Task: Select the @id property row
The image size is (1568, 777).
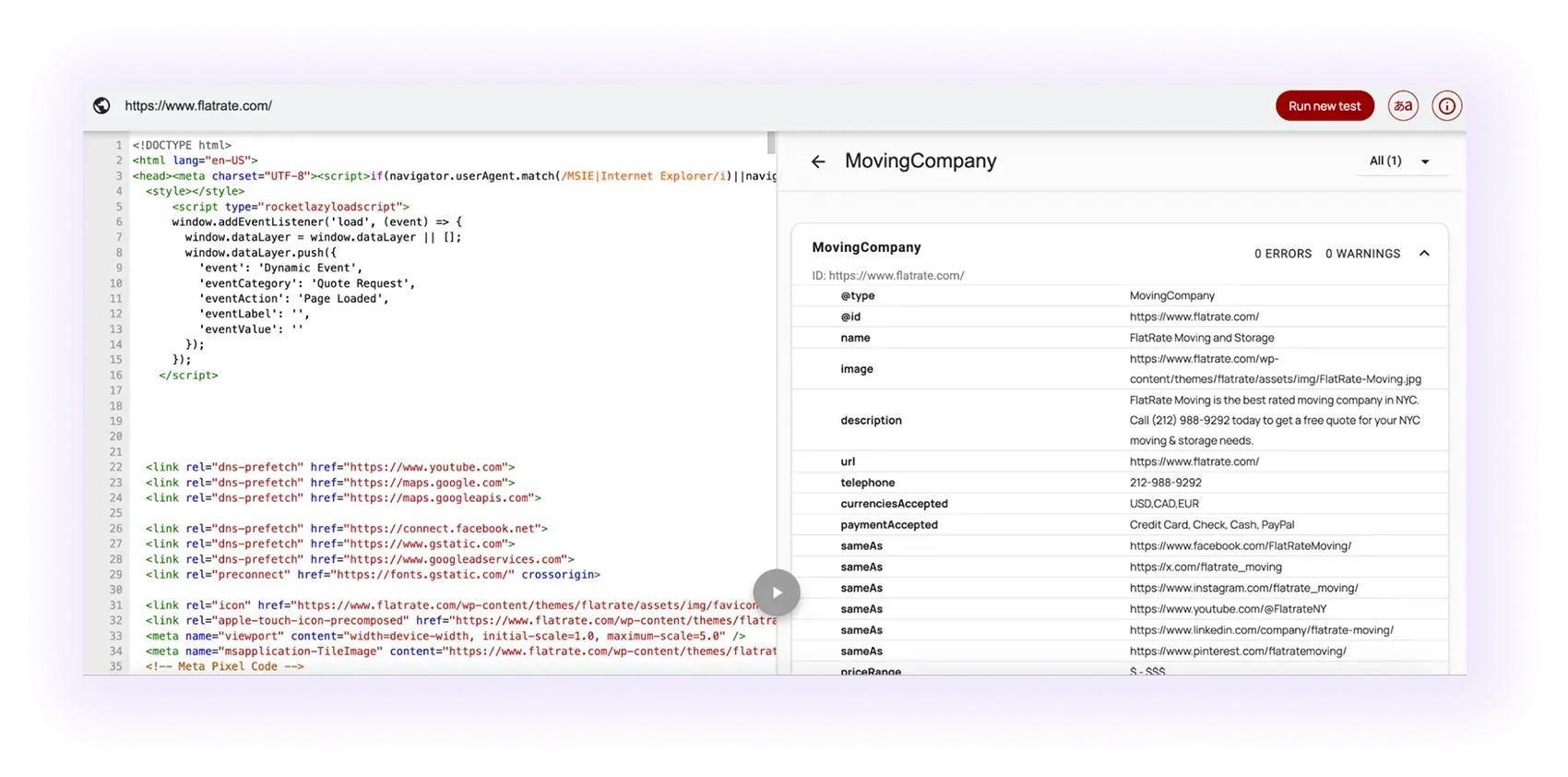Action: 1120,317
